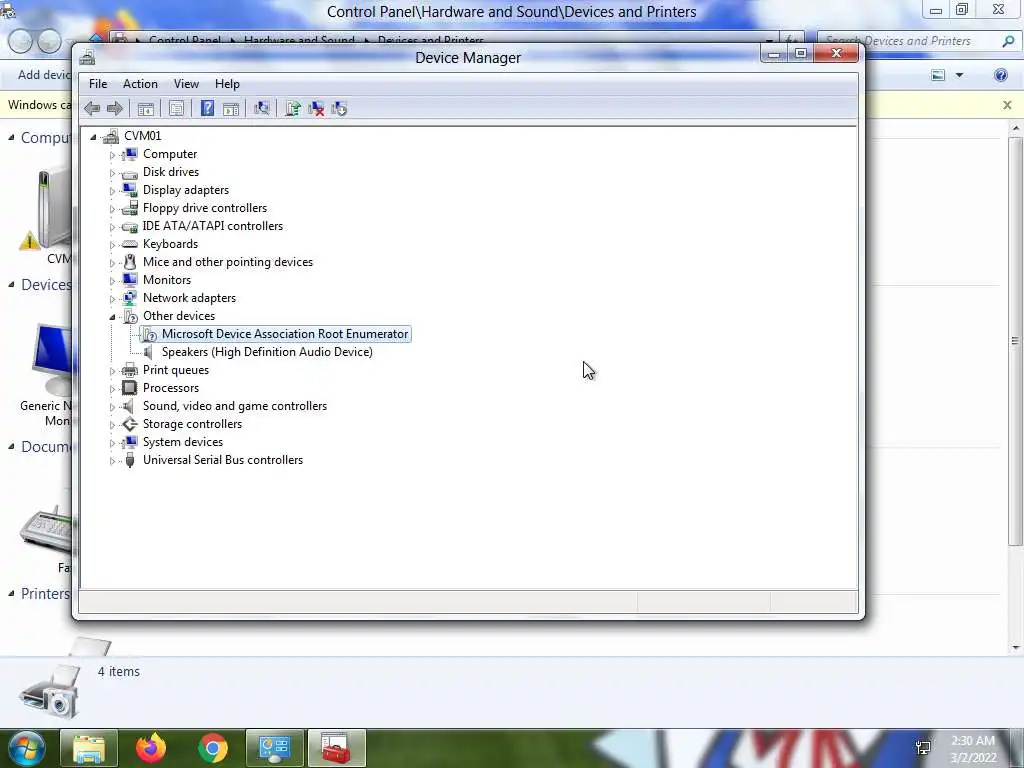Click the Uninstall device red X icon

coord(316,108)
